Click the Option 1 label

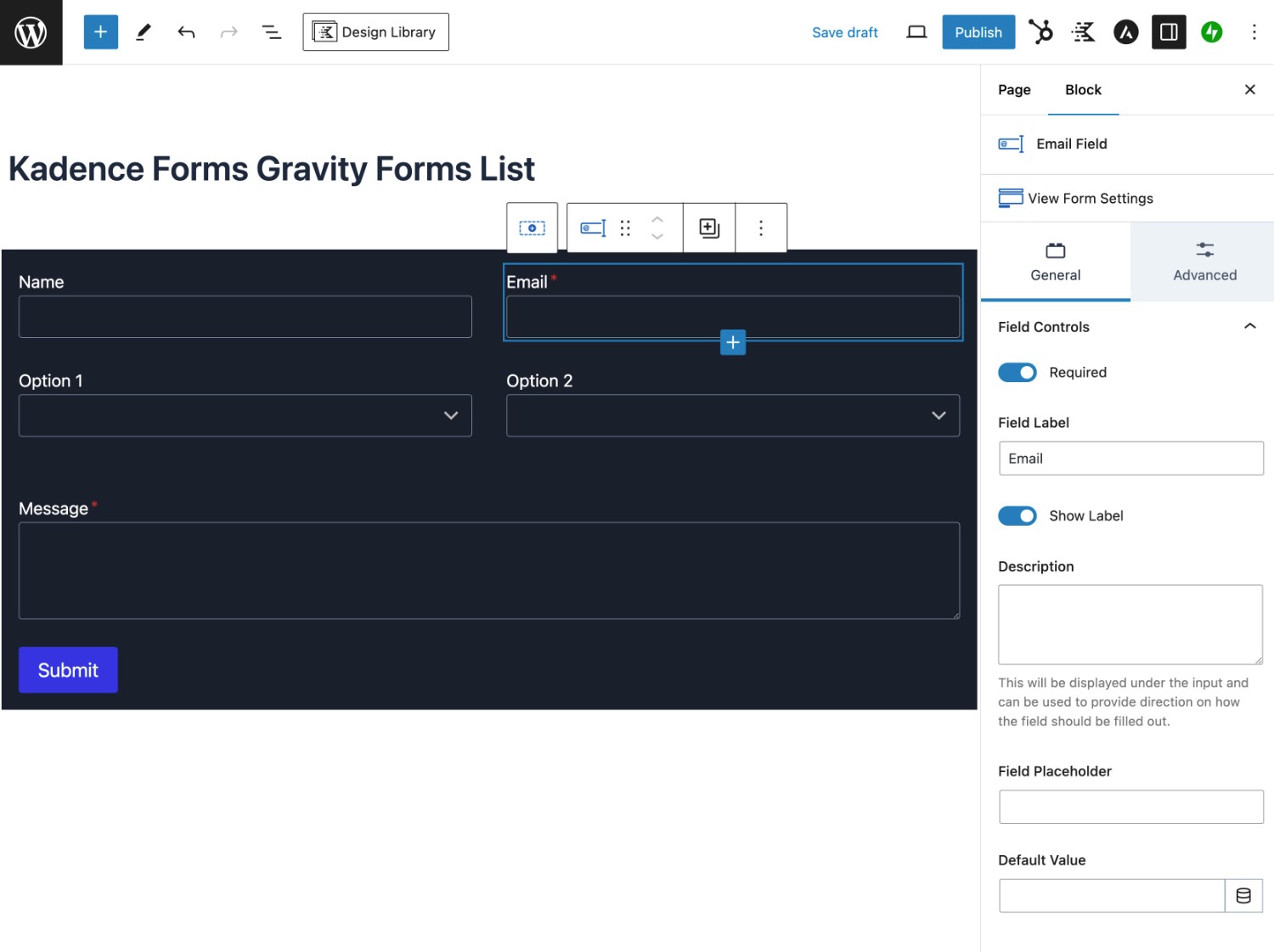(51, 380)
